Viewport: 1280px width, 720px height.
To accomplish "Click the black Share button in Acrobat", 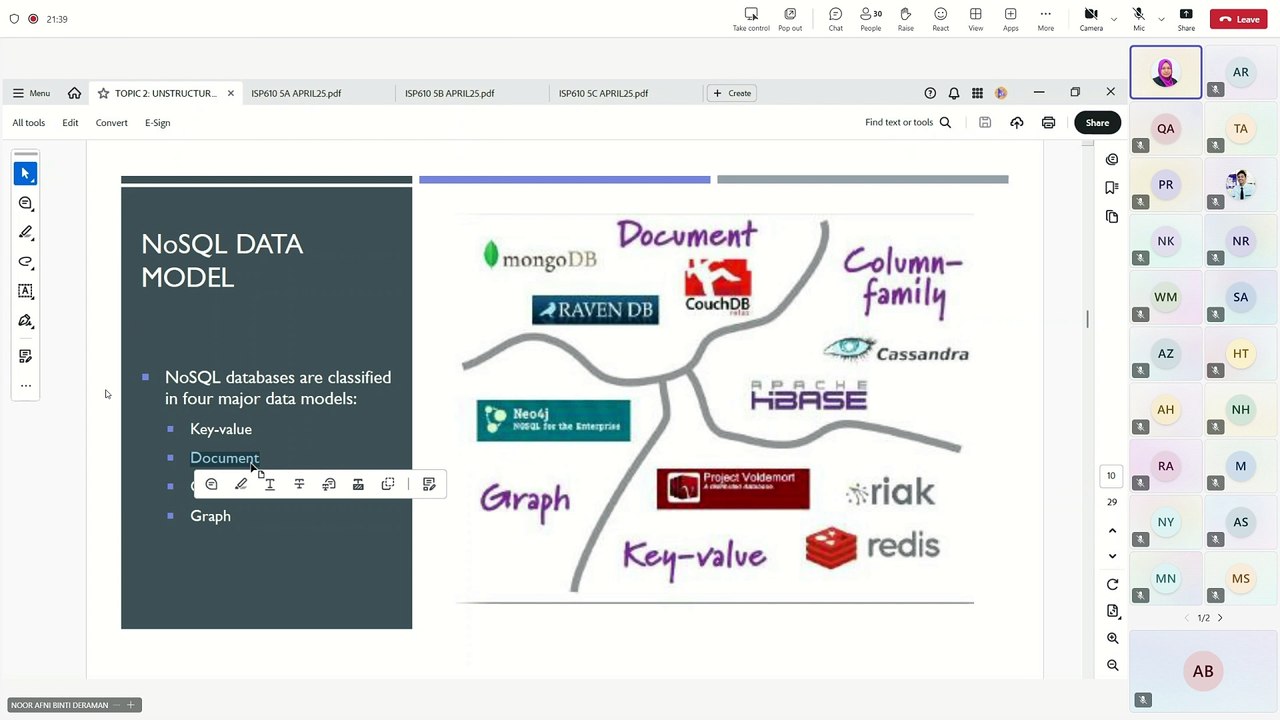I will click(x=1097, y=122).
